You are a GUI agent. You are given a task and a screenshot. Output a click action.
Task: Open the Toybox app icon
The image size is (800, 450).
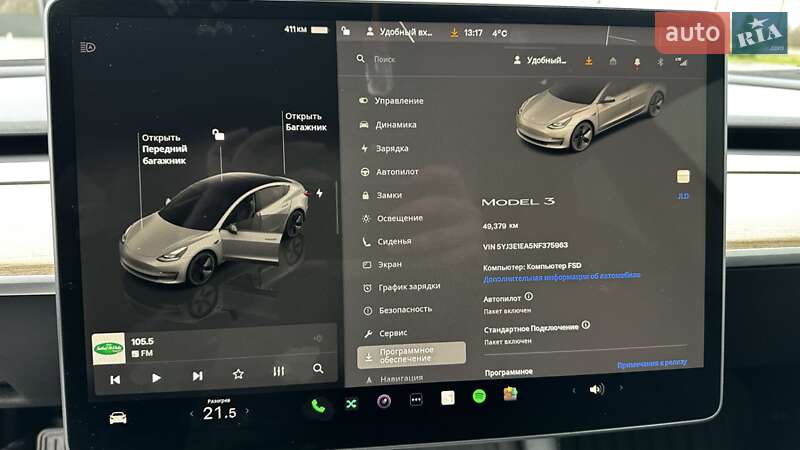pos(510,394)
